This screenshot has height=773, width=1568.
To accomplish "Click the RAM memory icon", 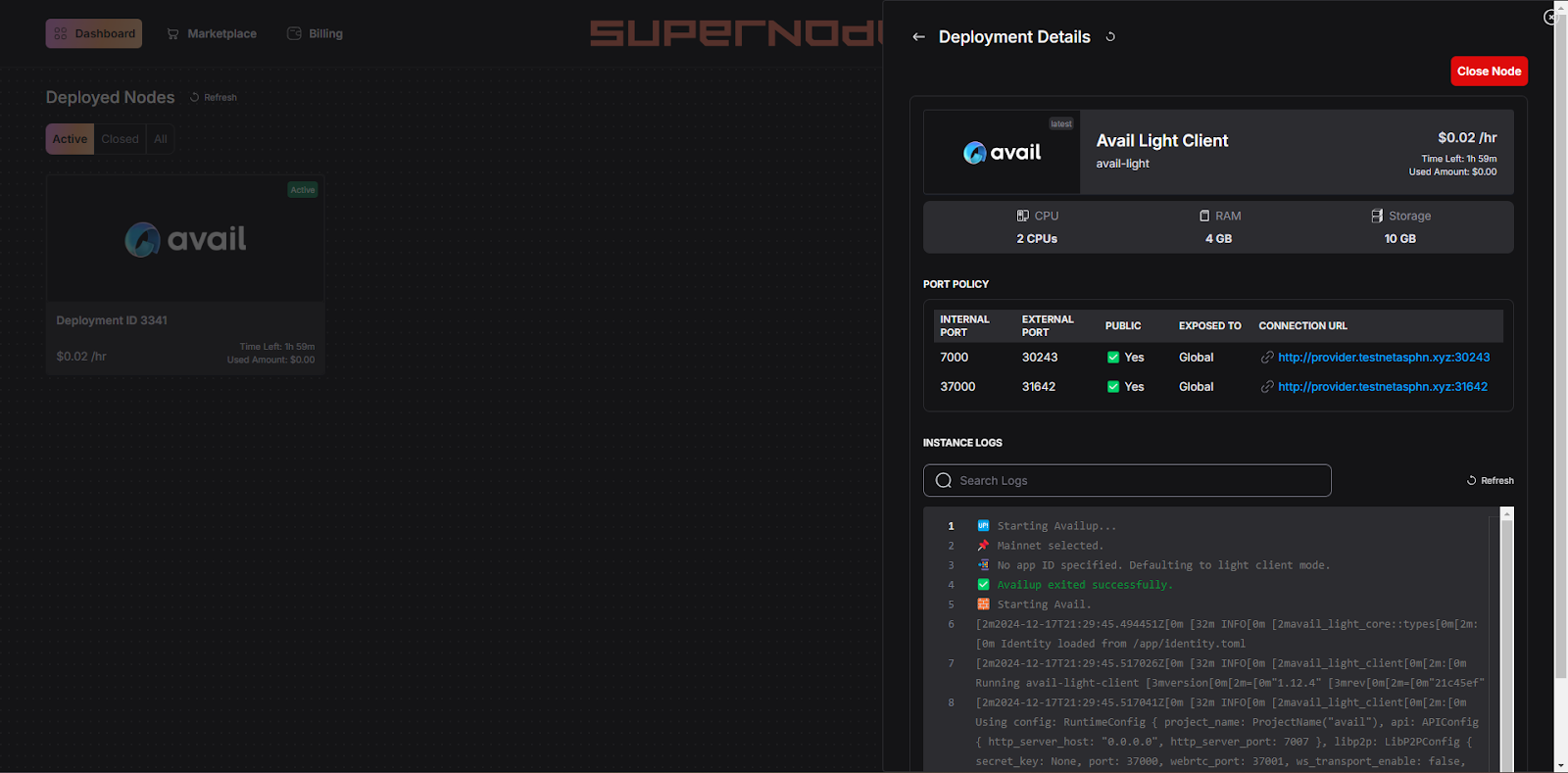I will (1204, 216).
